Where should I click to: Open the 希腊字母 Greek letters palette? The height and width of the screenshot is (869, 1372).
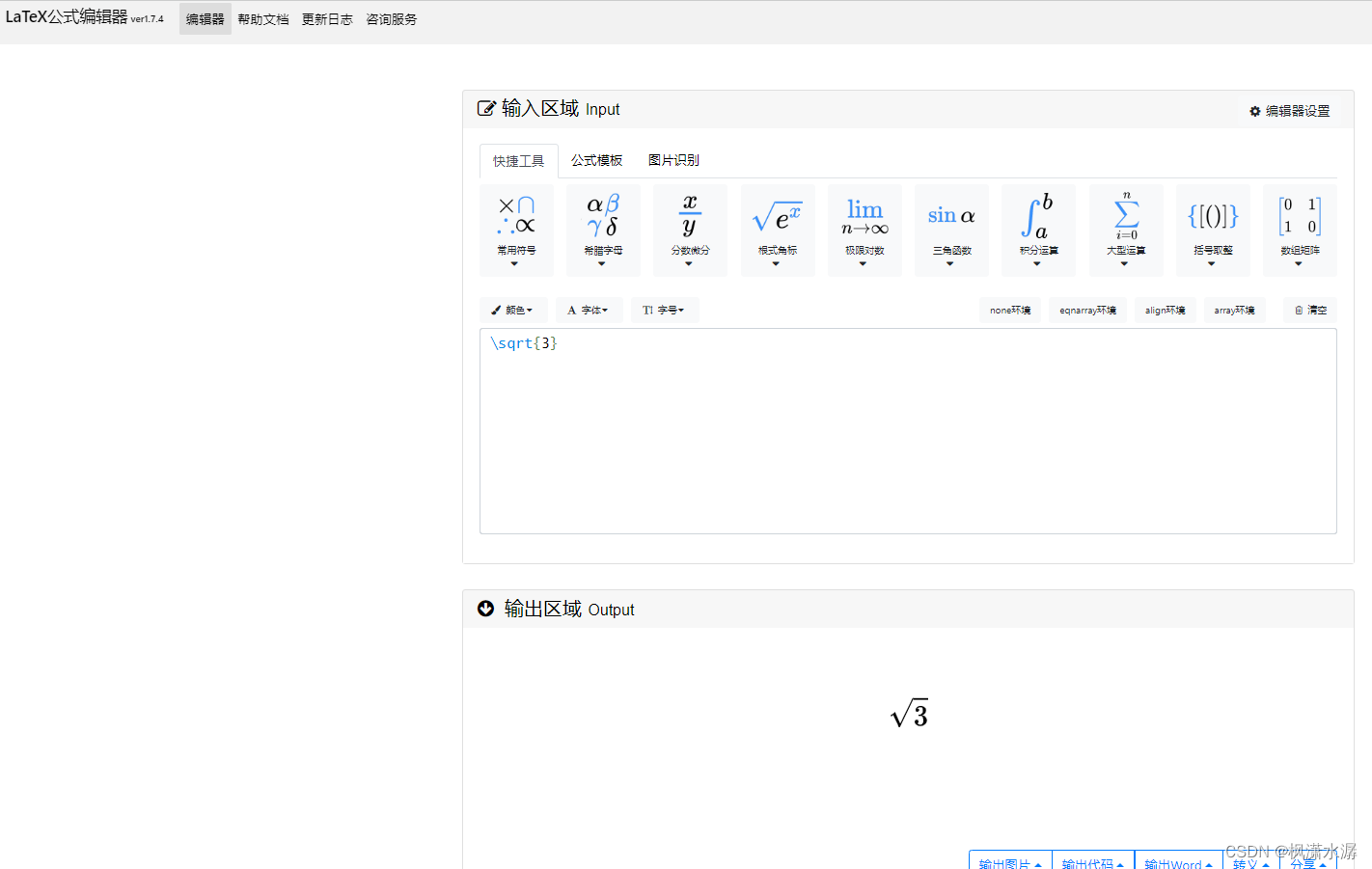[x=603, y=231]
